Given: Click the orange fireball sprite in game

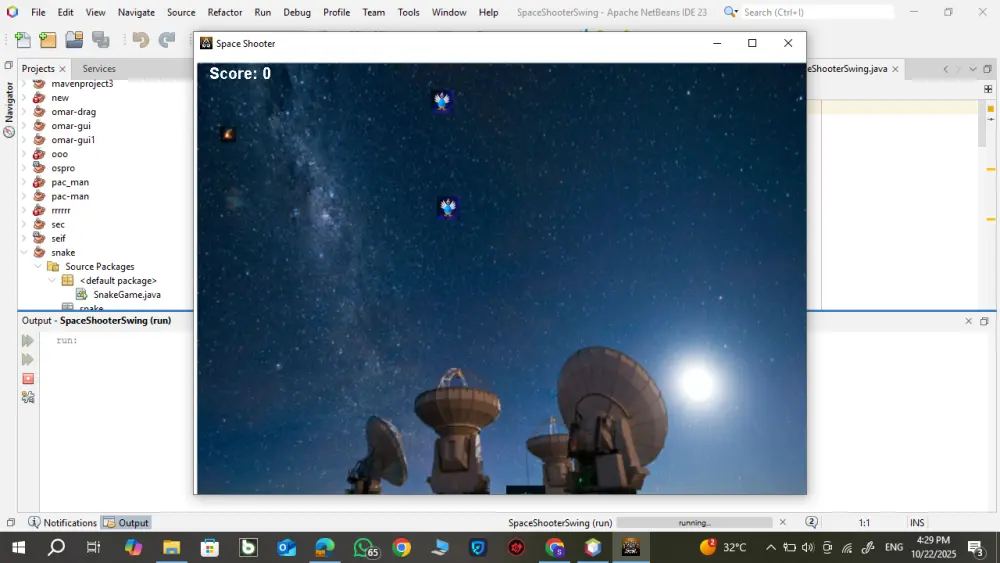Looking at the screenshot, I should click(228, 134).
